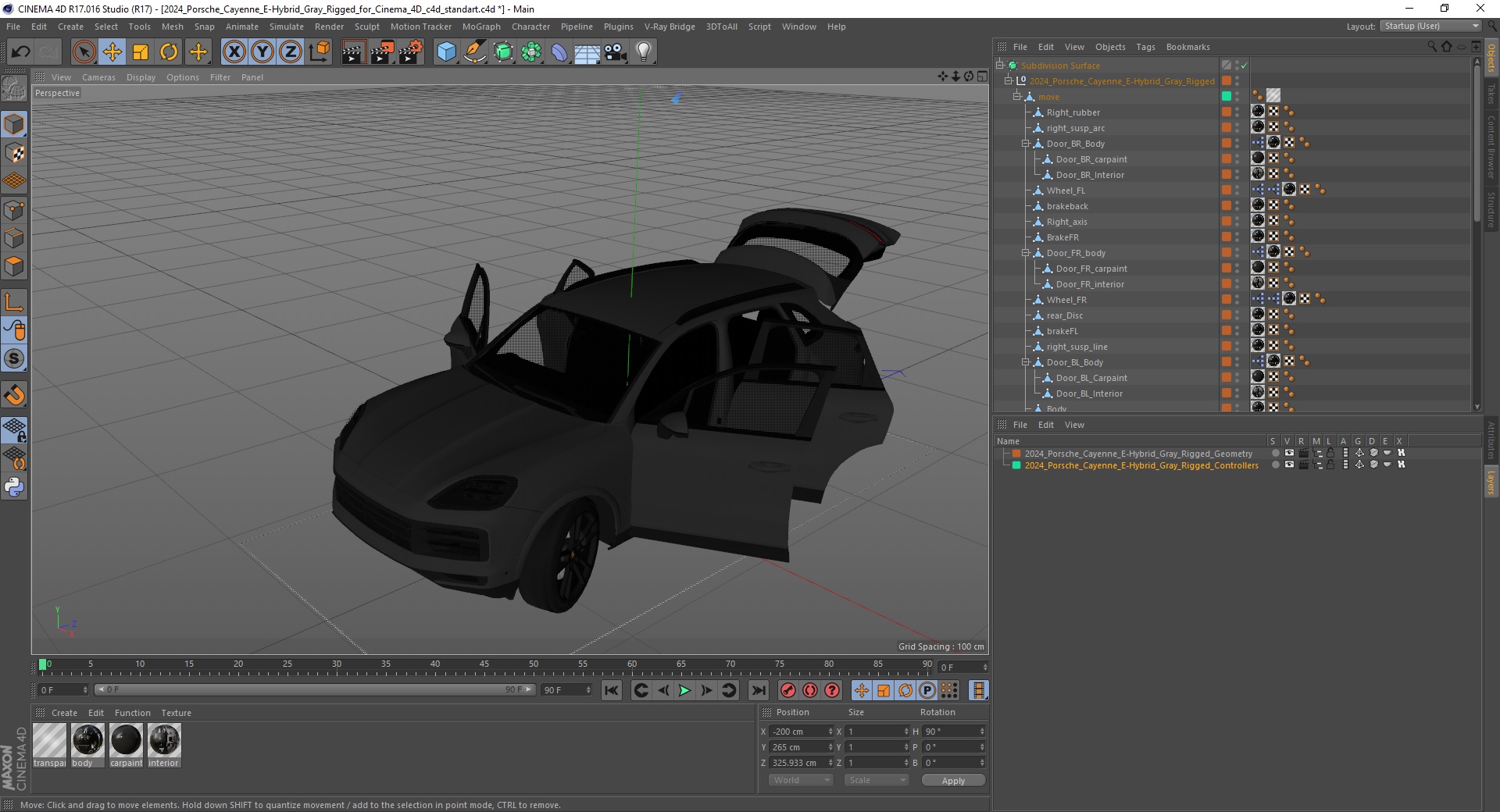The width and height of the screenshot is (1500, 812).
Task: Add a Cube primitive object
Action: coord(446,52)
